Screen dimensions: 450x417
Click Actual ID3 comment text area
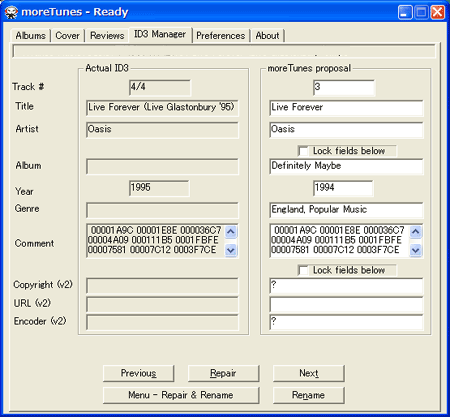click(x=155, y=240)
